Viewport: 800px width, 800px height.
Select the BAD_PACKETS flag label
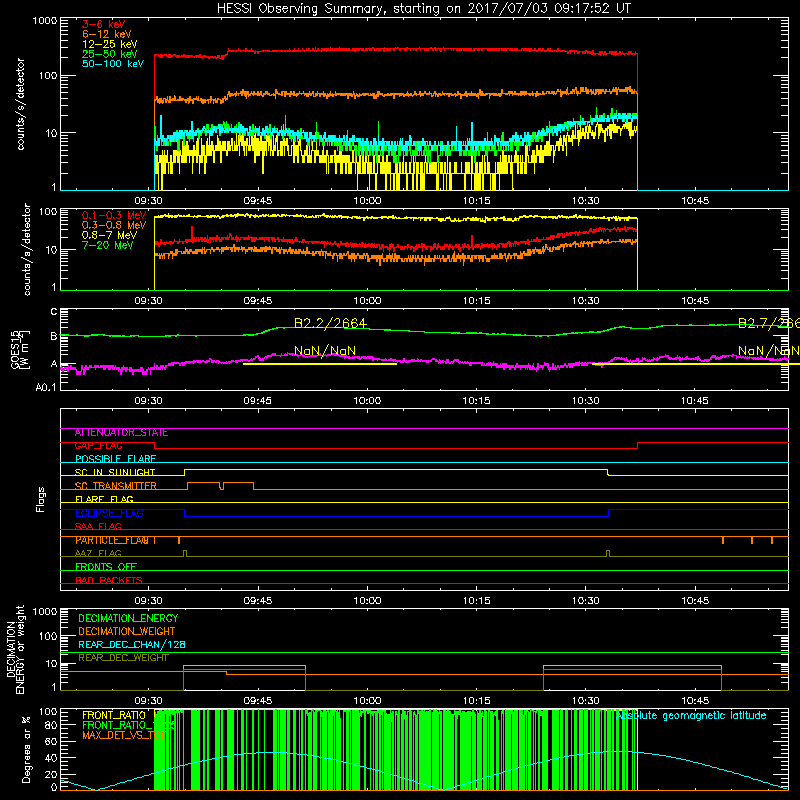pos(109,581)
